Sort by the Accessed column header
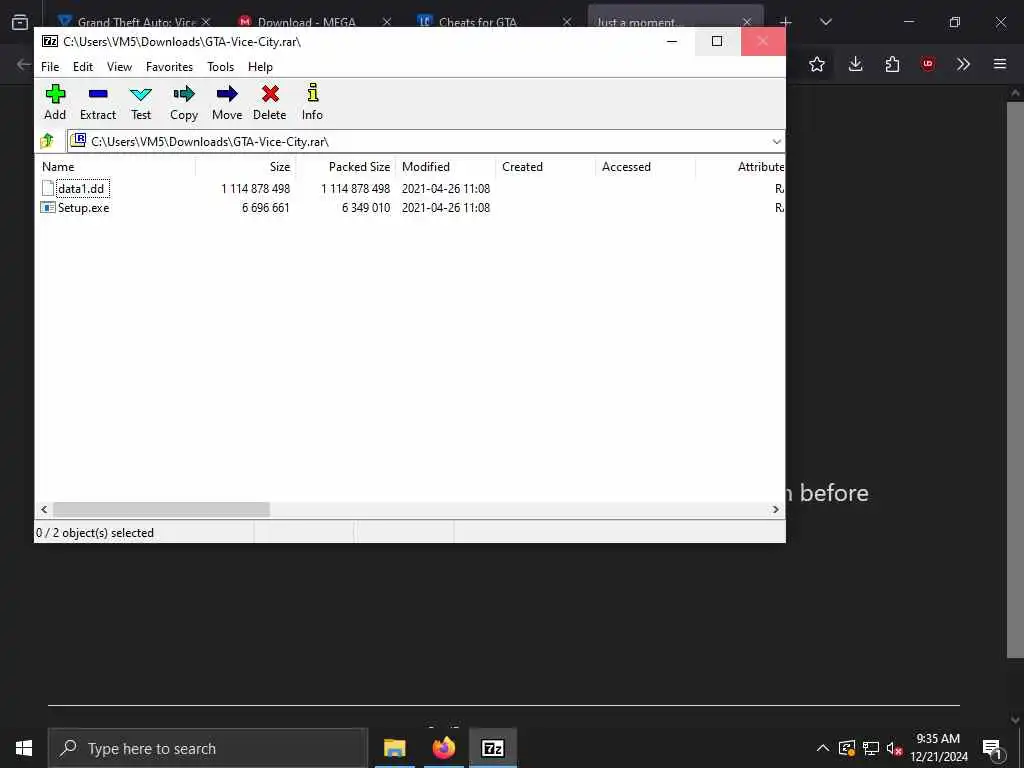 pyautogui.click(x=645, y=167)
